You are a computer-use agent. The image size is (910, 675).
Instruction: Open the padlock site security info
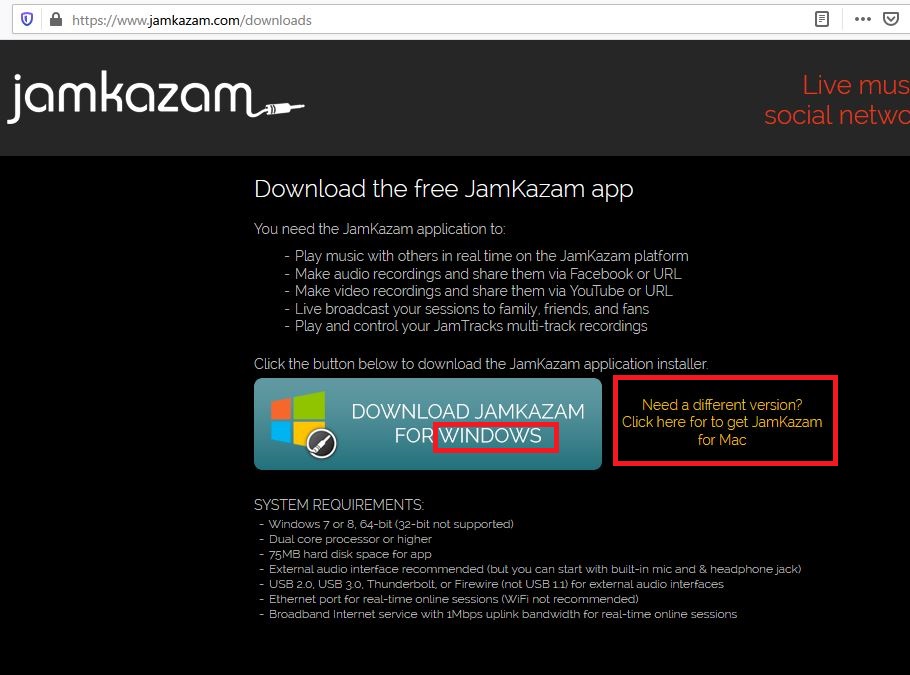(56, 20)
